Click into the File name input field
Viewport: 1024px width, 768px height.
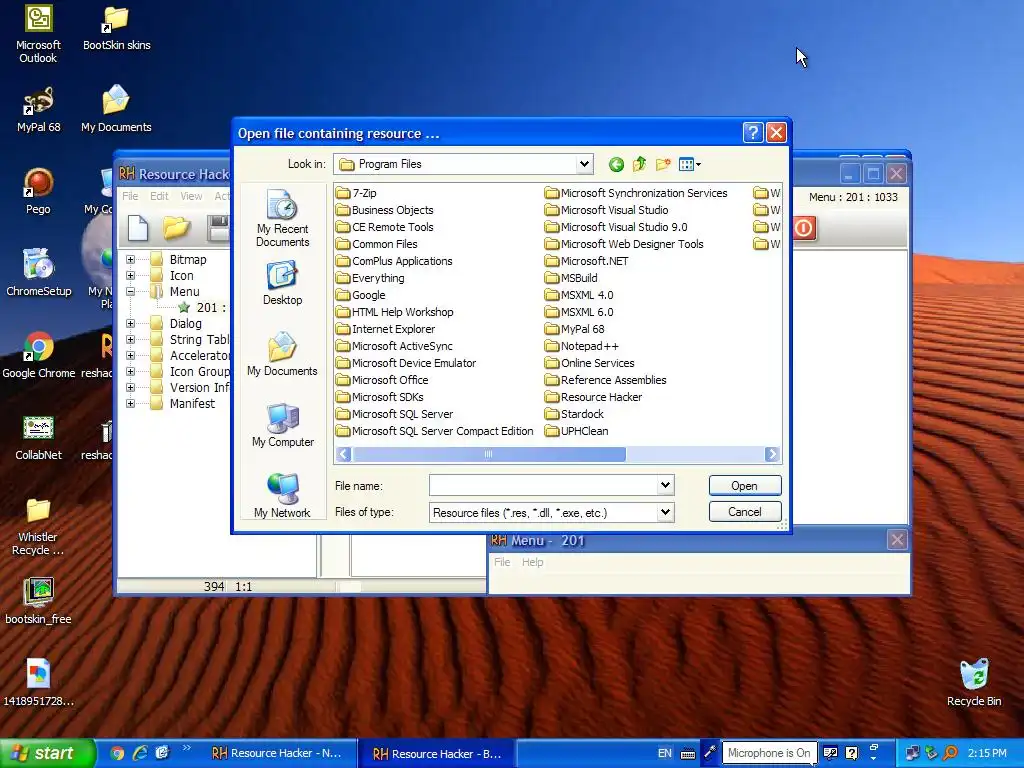543,485
